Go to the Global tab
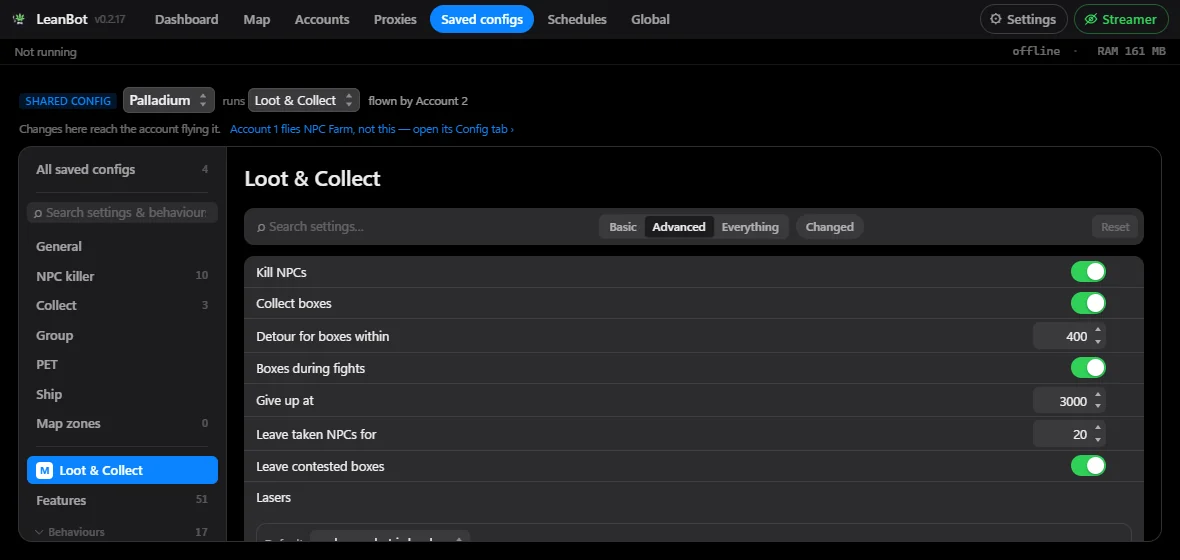Viewport: 1180px width, 560px height. point(650,20)
